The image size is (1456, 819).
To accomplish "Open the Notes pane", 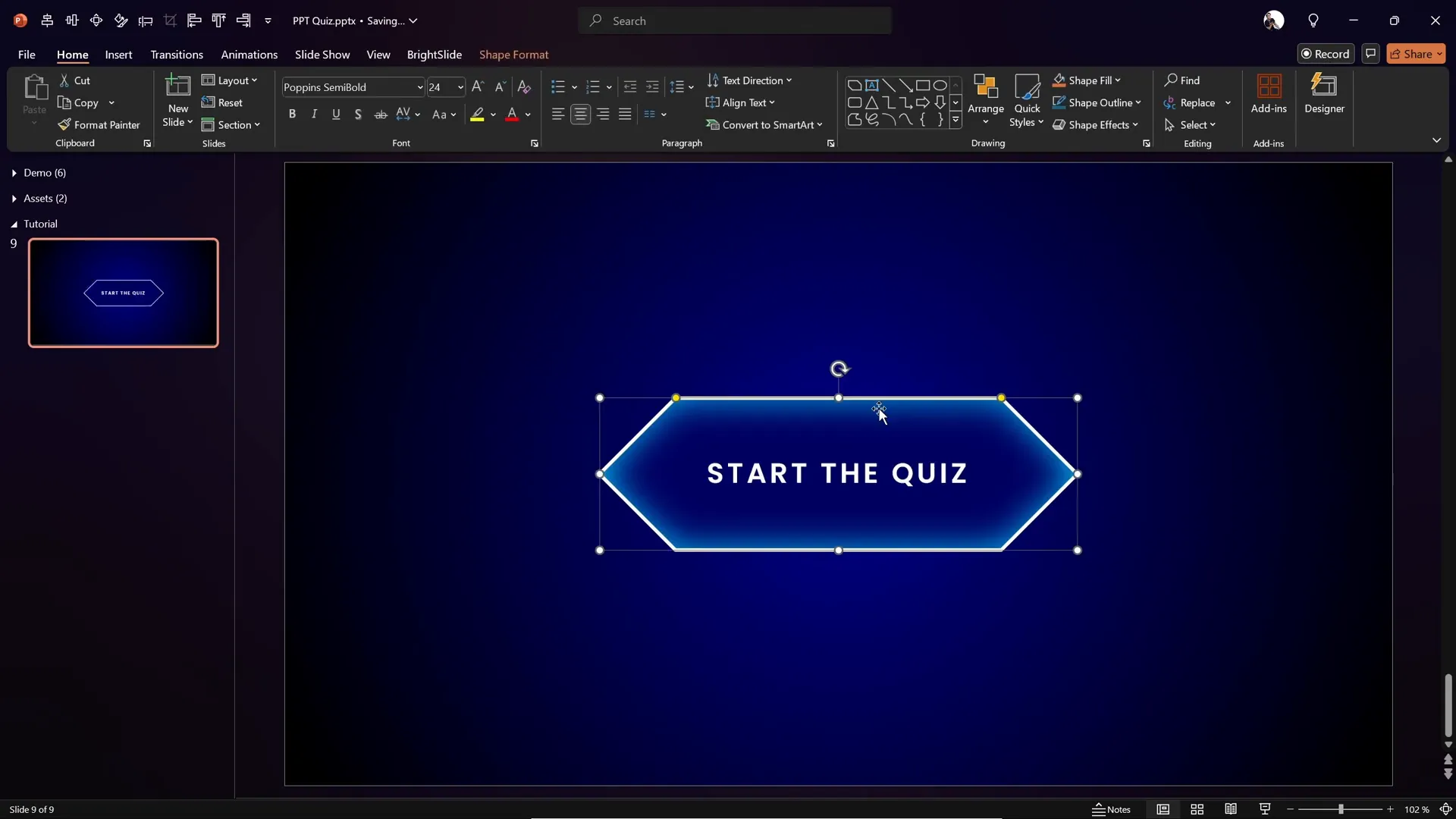I will tap(1111, 809).
